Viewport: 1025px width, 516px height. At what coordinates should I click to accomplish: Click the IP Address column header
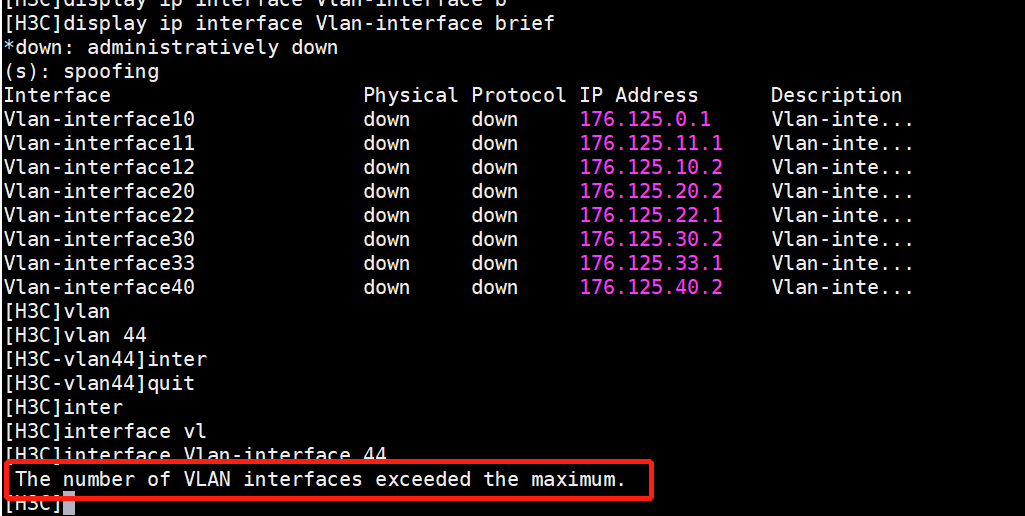tap(639, 96)
